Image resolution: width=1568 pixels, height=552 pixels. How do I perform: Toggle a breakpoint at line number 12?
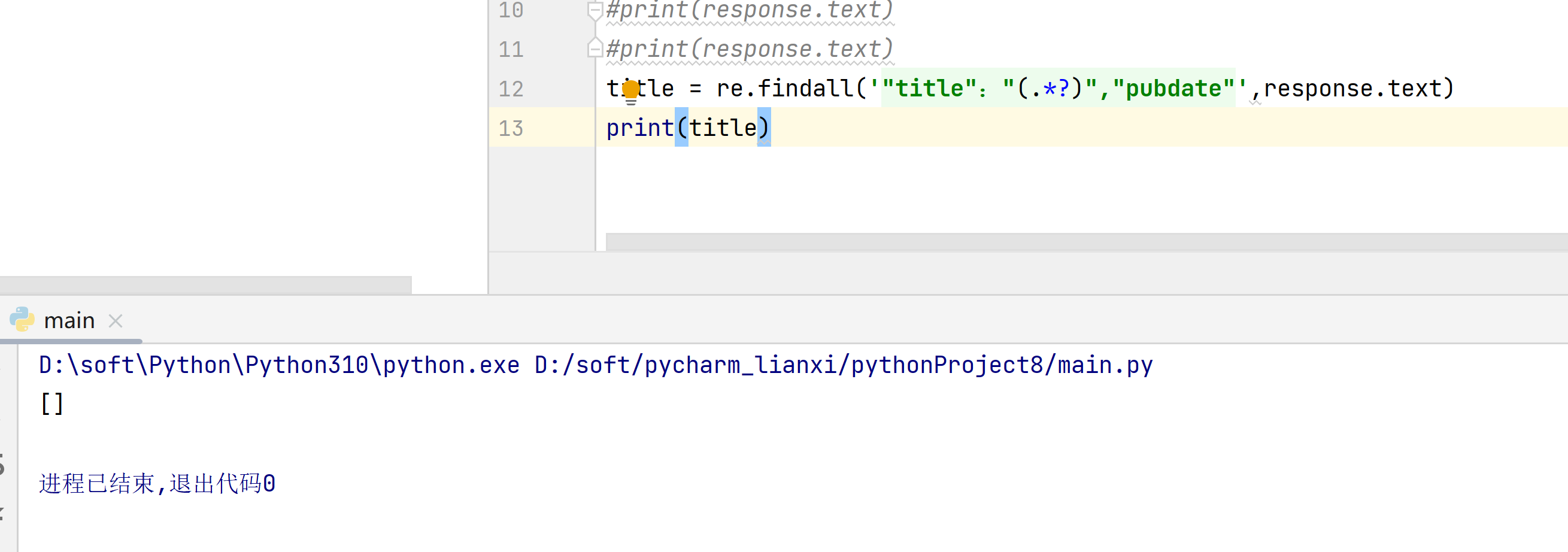511,89
